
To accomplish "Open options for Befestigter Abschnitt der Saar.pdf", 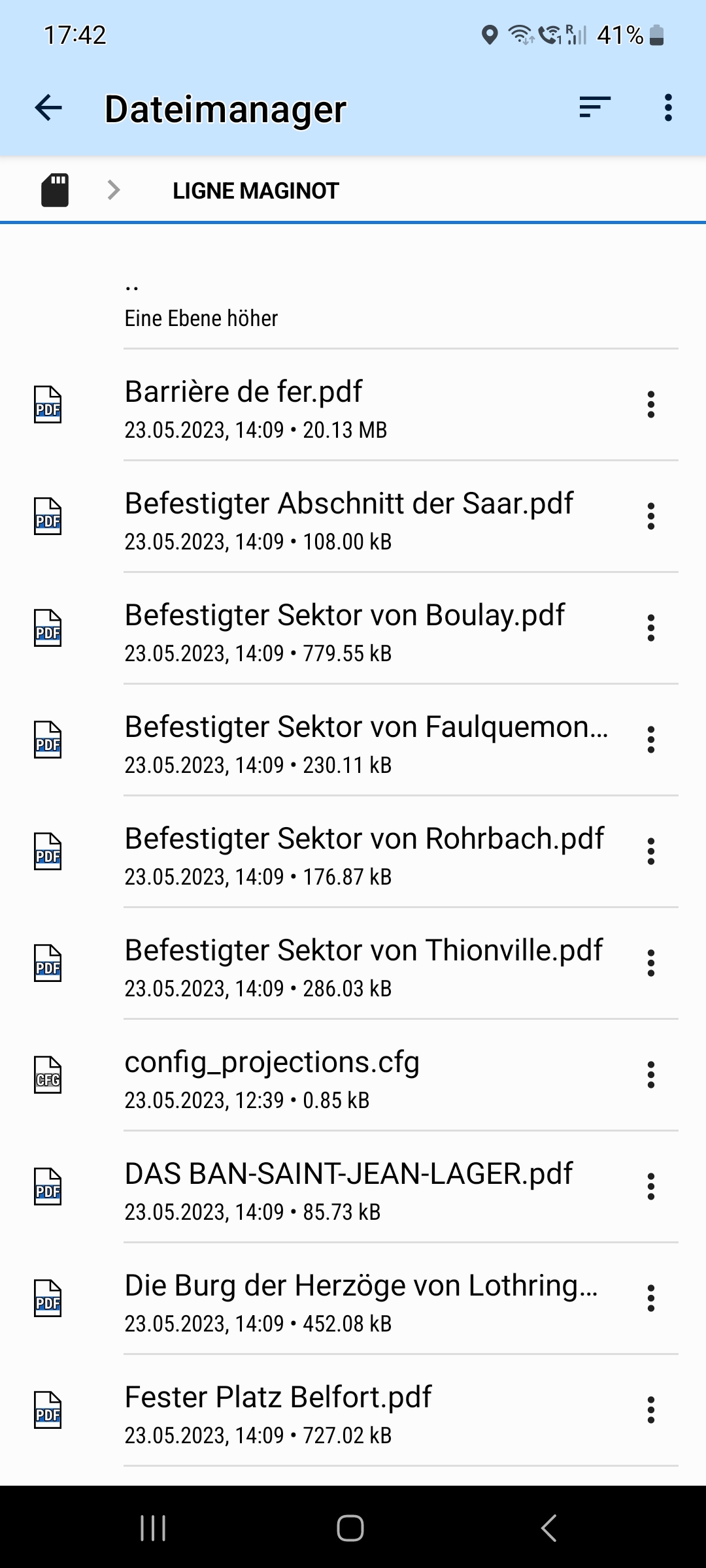I will pos(650,517).
